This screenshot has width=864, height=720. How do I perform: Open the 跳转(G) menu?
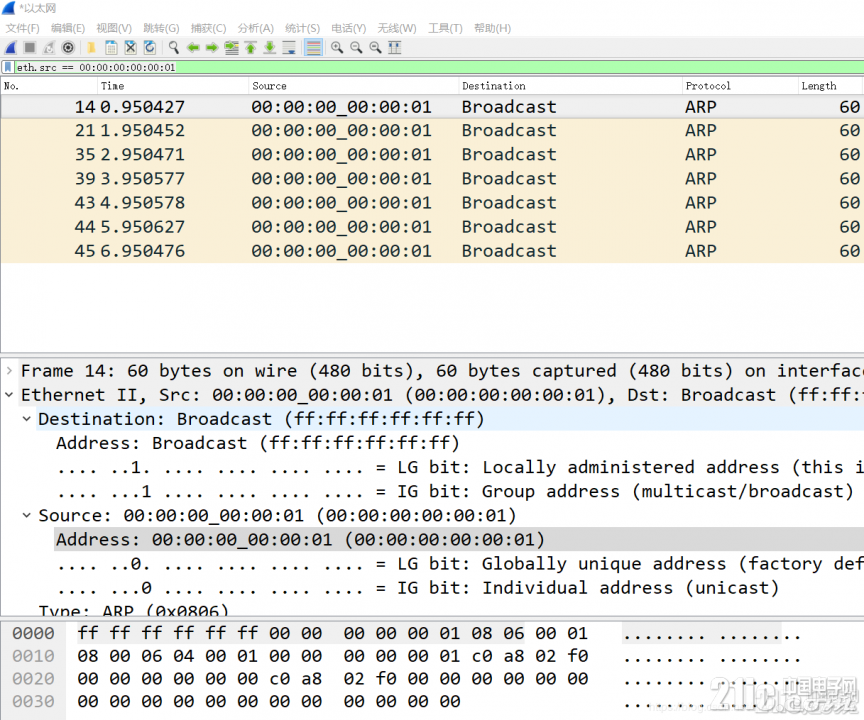coord(161,28)
